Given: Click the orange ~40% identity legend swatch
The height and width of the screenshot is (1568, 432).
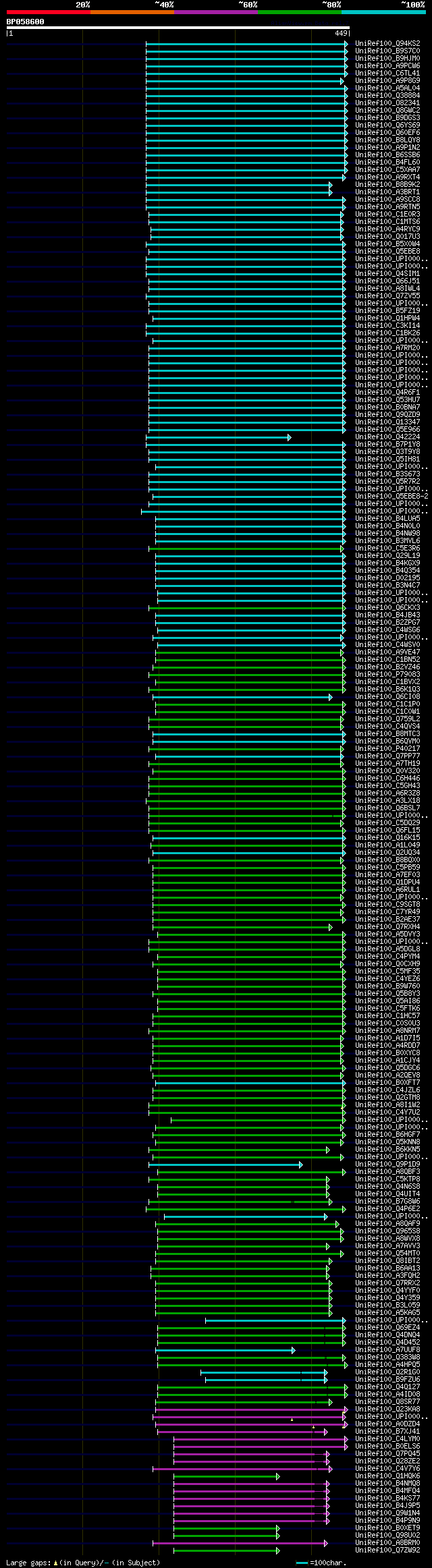Looking at the screenshot, I should click(132, 12).
